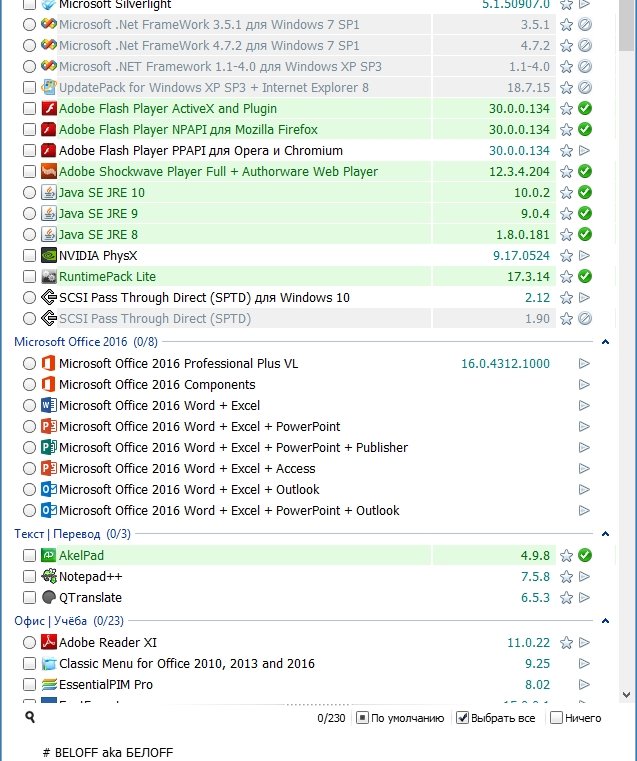Select the Java SE JRE 10 radio button
This screenshot has width=637, height=761.
[30, 193]
